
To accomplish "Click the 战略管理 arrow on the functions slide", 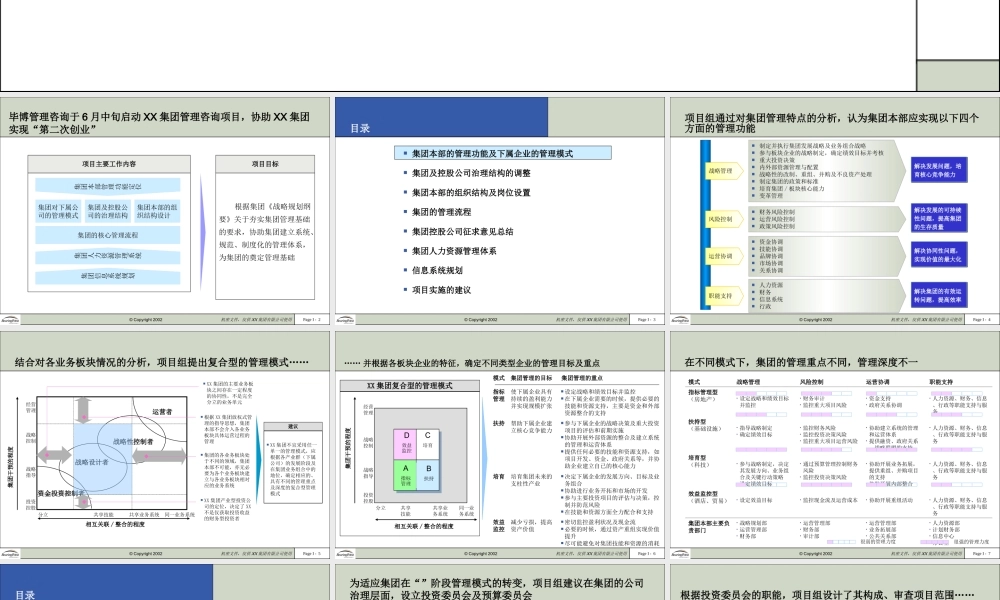I will (723, 171).
